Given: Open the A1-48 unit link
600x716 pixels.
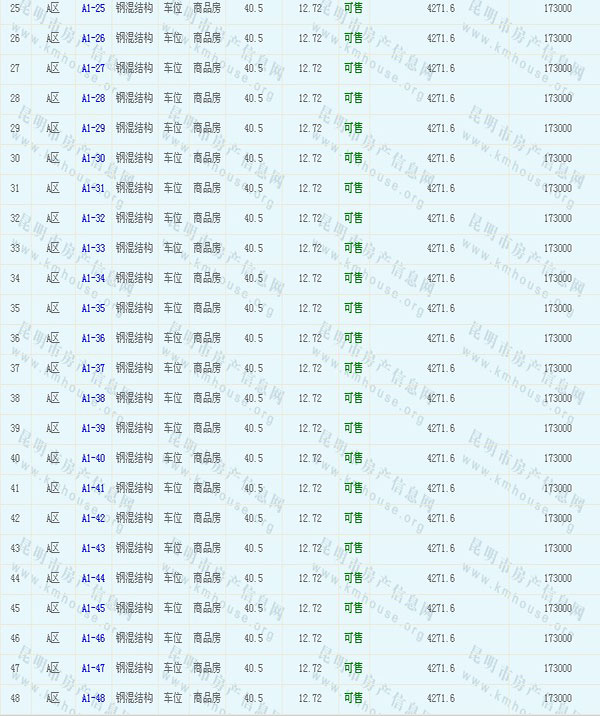Looking at the screenshot, I should pos(93,698).
